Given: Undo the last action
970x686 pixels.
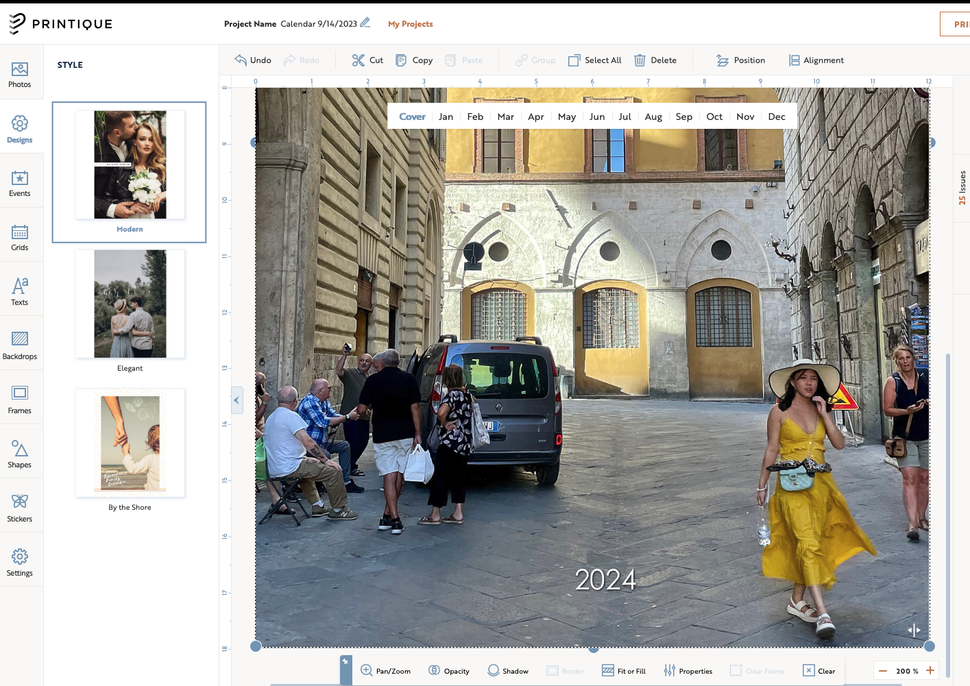Looking at the screenshot, I should [x=252, y=60].
